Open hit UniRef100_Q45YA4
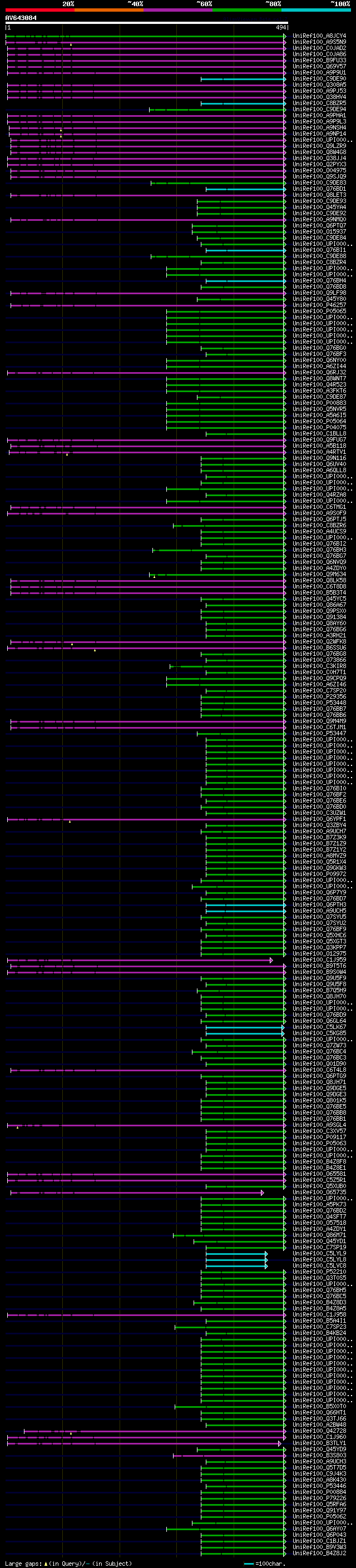The width and height of the screenshot is (356, 1568). coord(319,207)
